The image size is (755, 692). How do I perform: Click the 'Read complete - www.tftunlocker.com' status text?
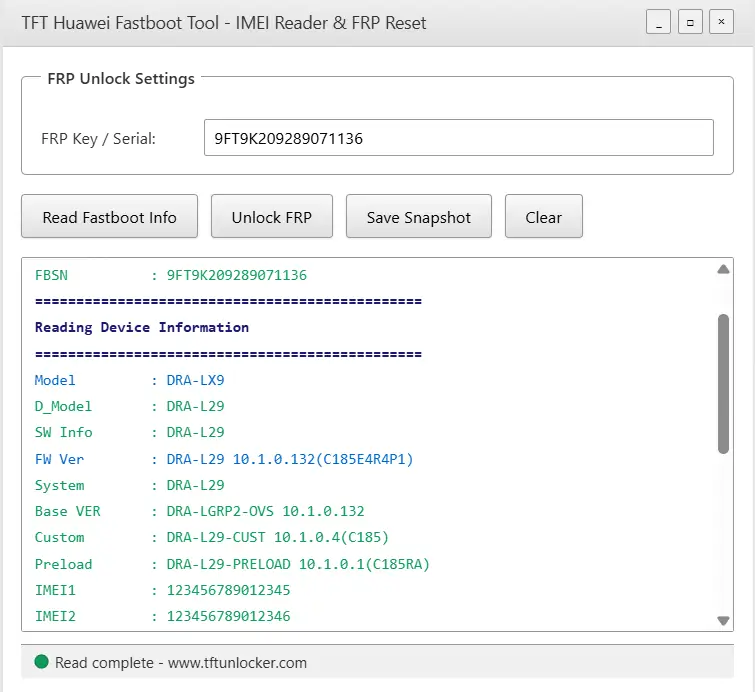click(181, 663)
